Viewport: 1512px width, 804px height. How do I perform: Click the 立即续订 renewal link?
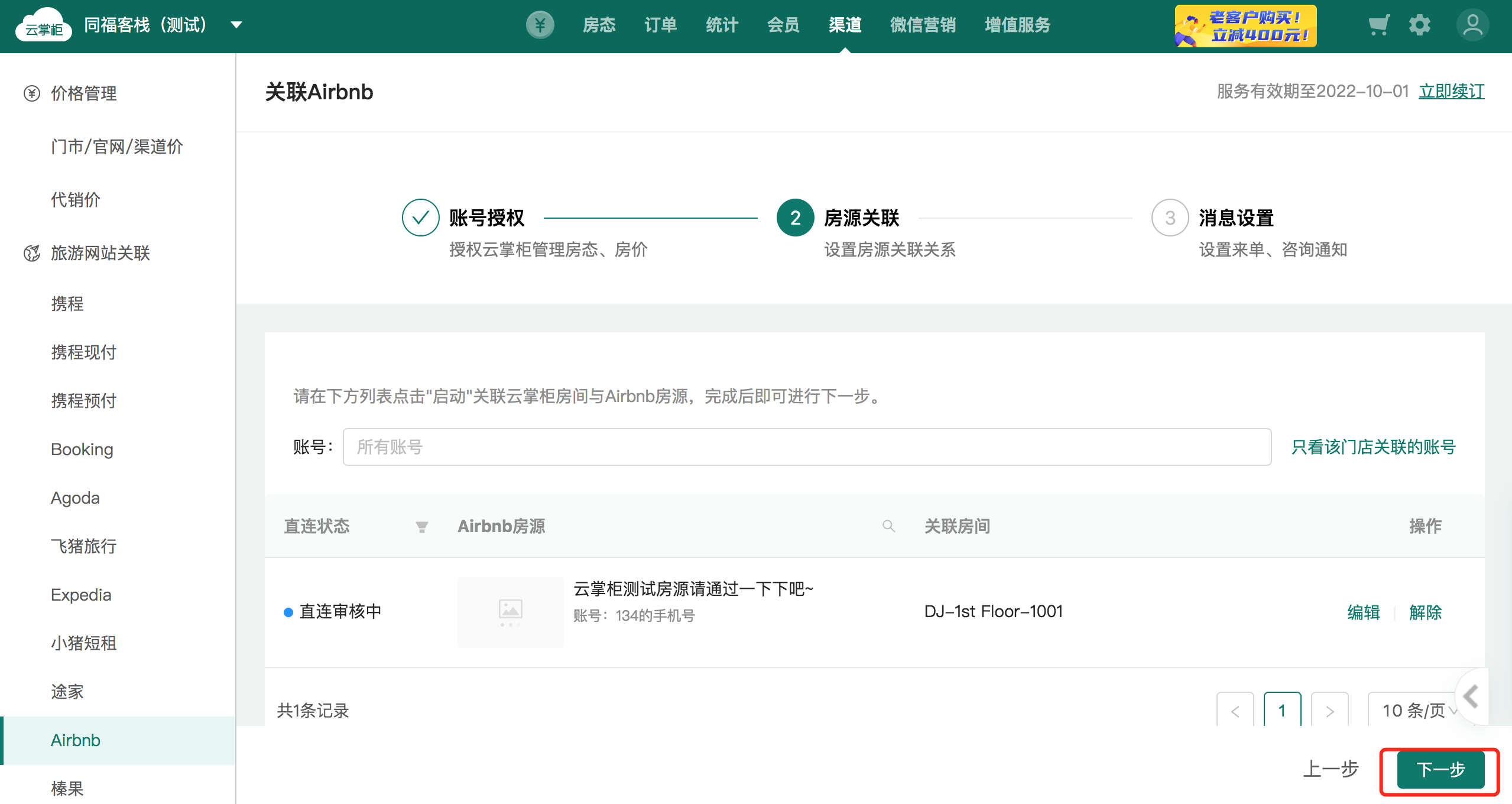coord(1451,91)
